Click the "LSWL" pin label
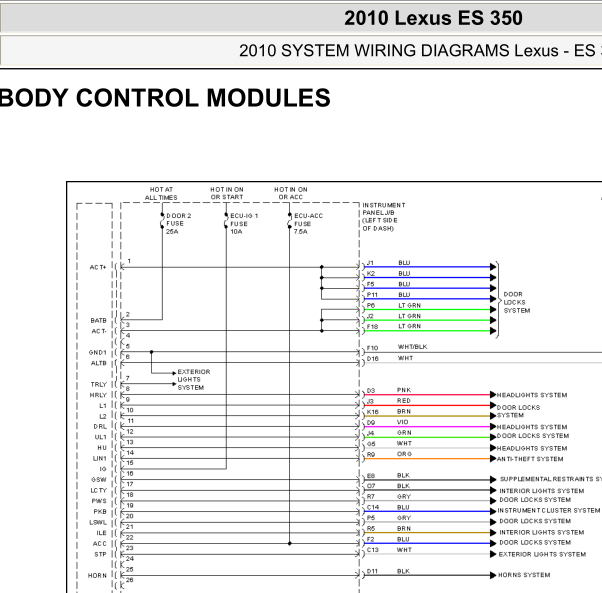602x593 pixels. tap(98, 522)
